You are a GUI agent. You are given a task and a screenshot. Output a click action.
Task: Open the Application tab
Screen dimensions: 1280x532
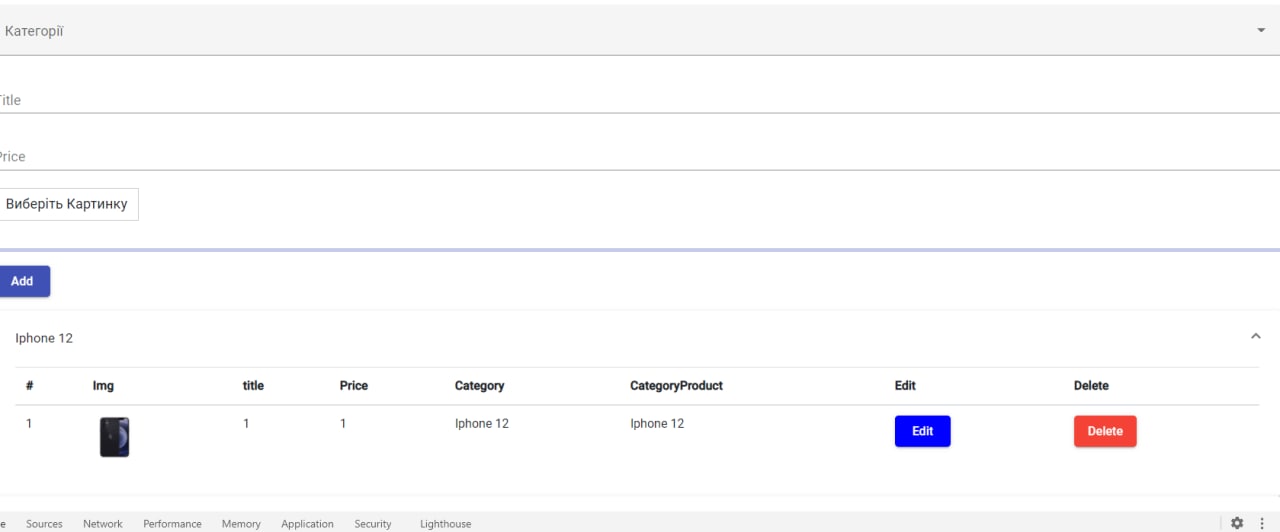click(307, 524)
